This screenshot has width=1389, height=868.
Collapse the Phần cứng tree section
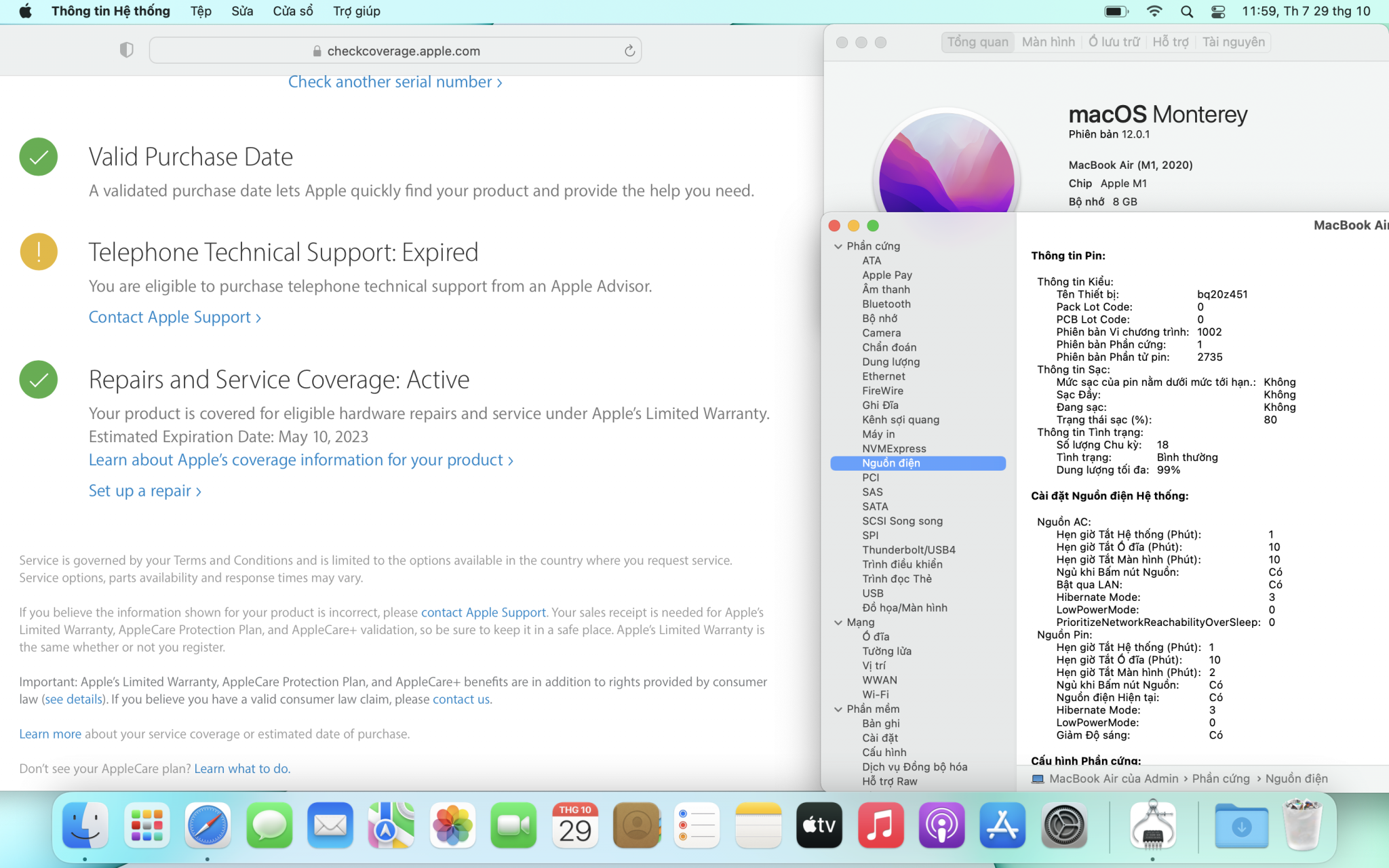point(838,246)
